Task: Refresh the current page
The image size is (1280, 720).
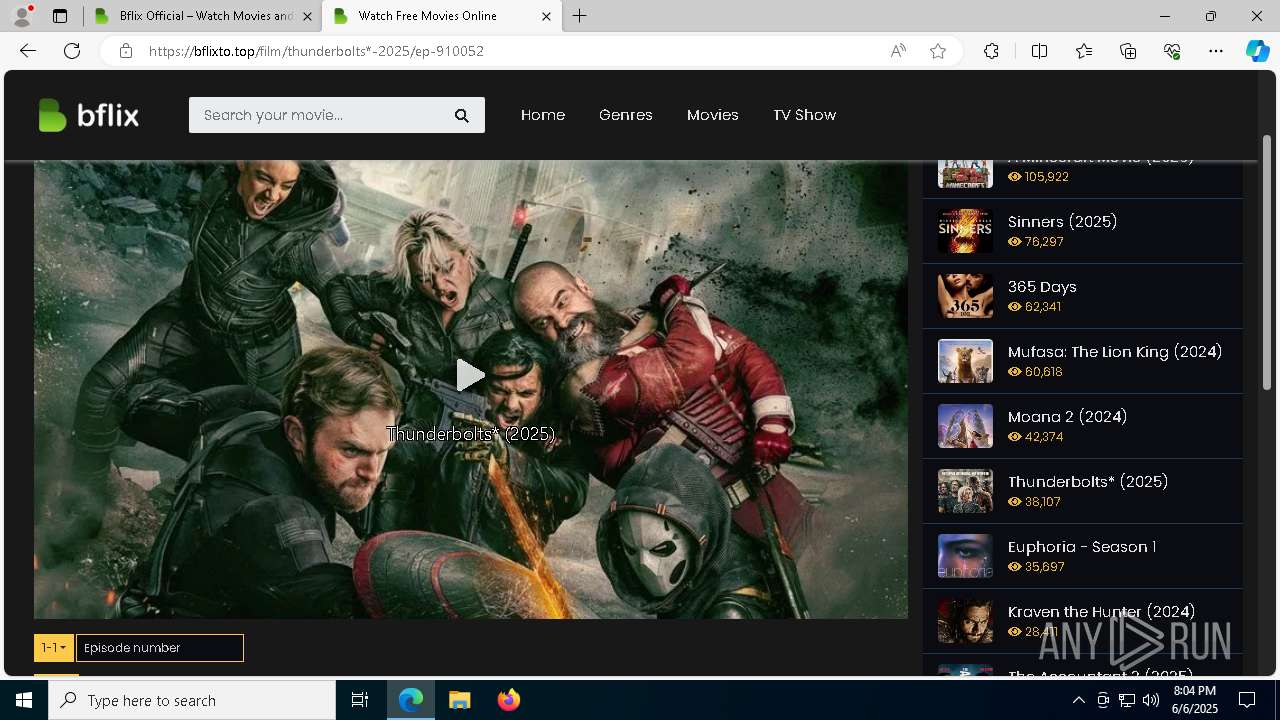Action: (x=72, y=51)
